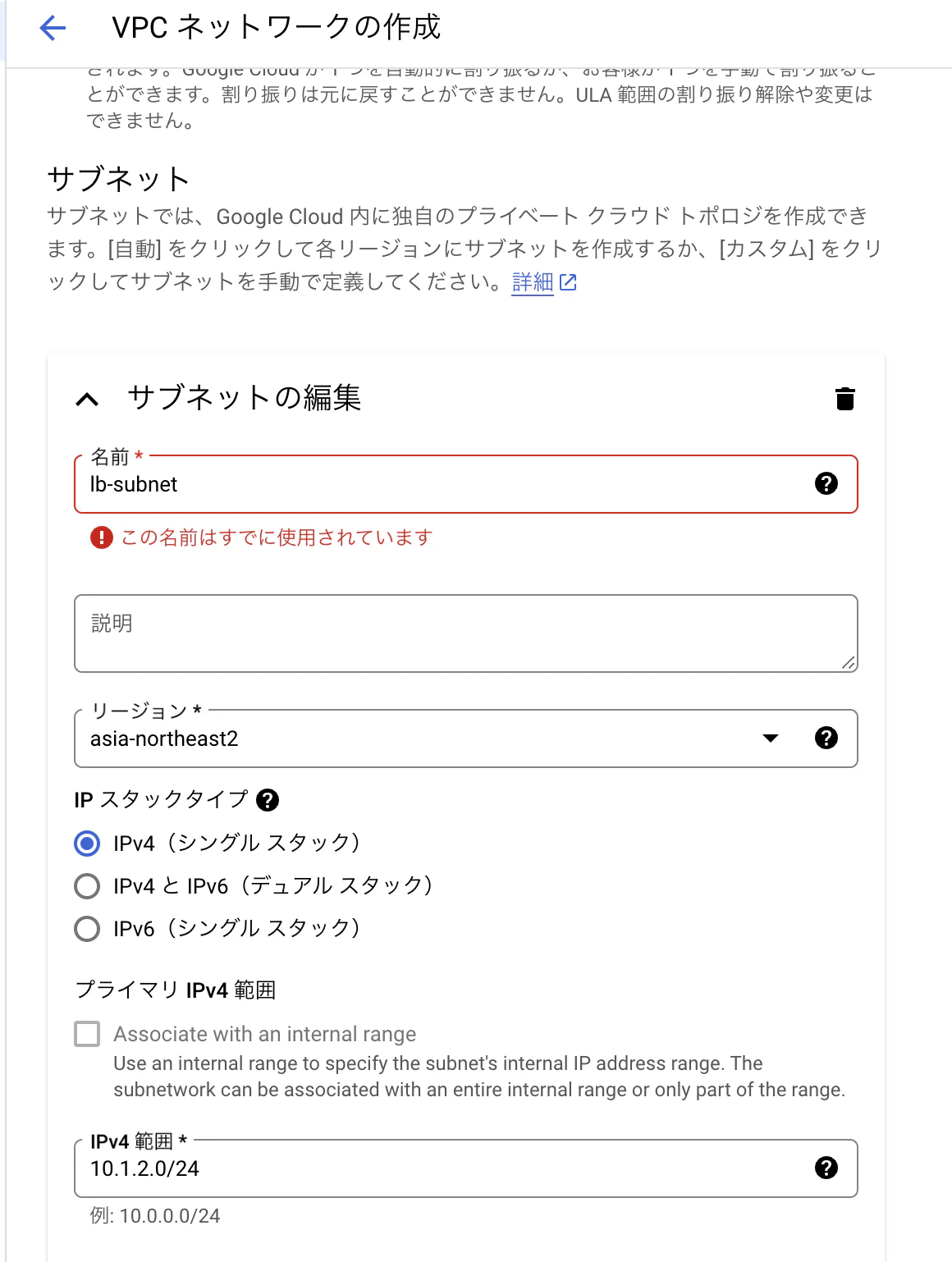The image size is (952, 1262).
Task: Open the 詳細 documentation link
Action: [531, 282]
